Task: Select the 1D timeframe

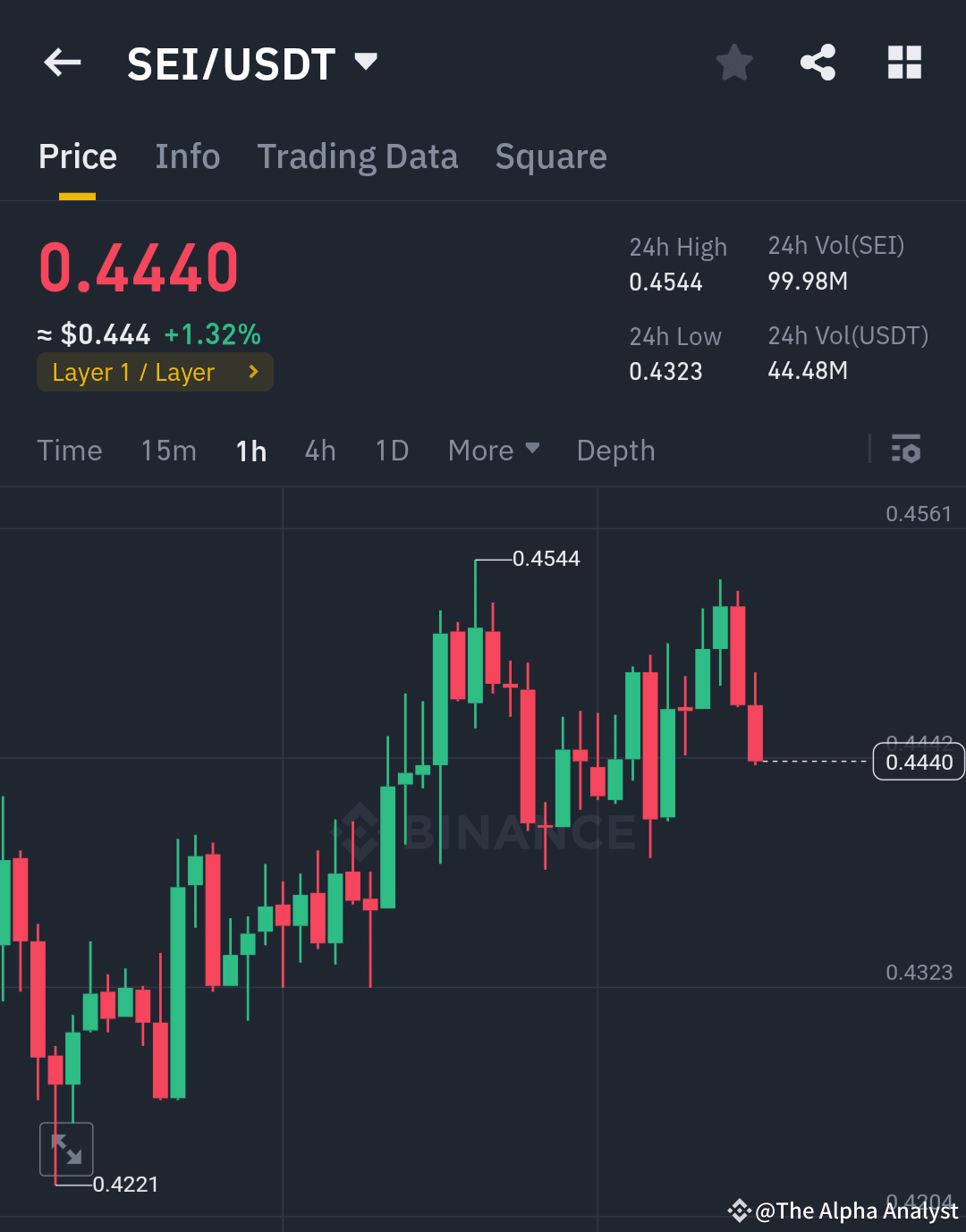Action: click(x=391, y=450)
